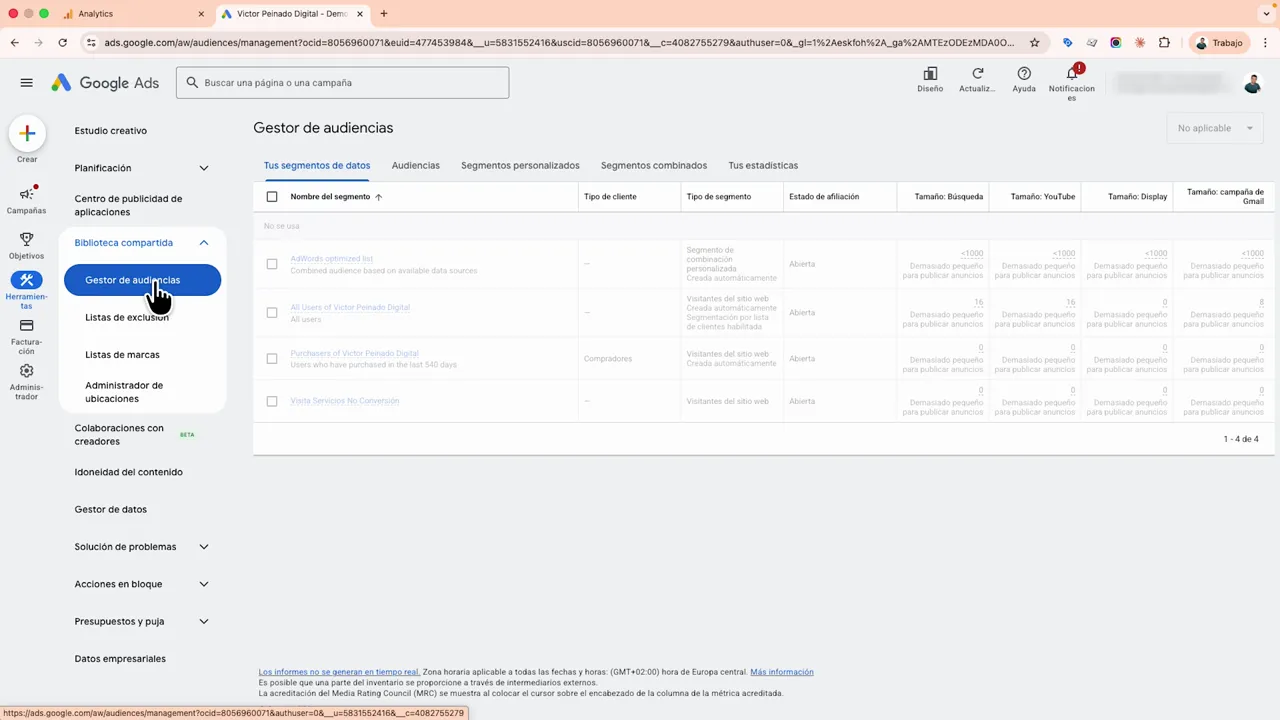1280x720 pixels.
Task: Click Los informes no se generan en tiempo real link
Action: pos(339,672)
